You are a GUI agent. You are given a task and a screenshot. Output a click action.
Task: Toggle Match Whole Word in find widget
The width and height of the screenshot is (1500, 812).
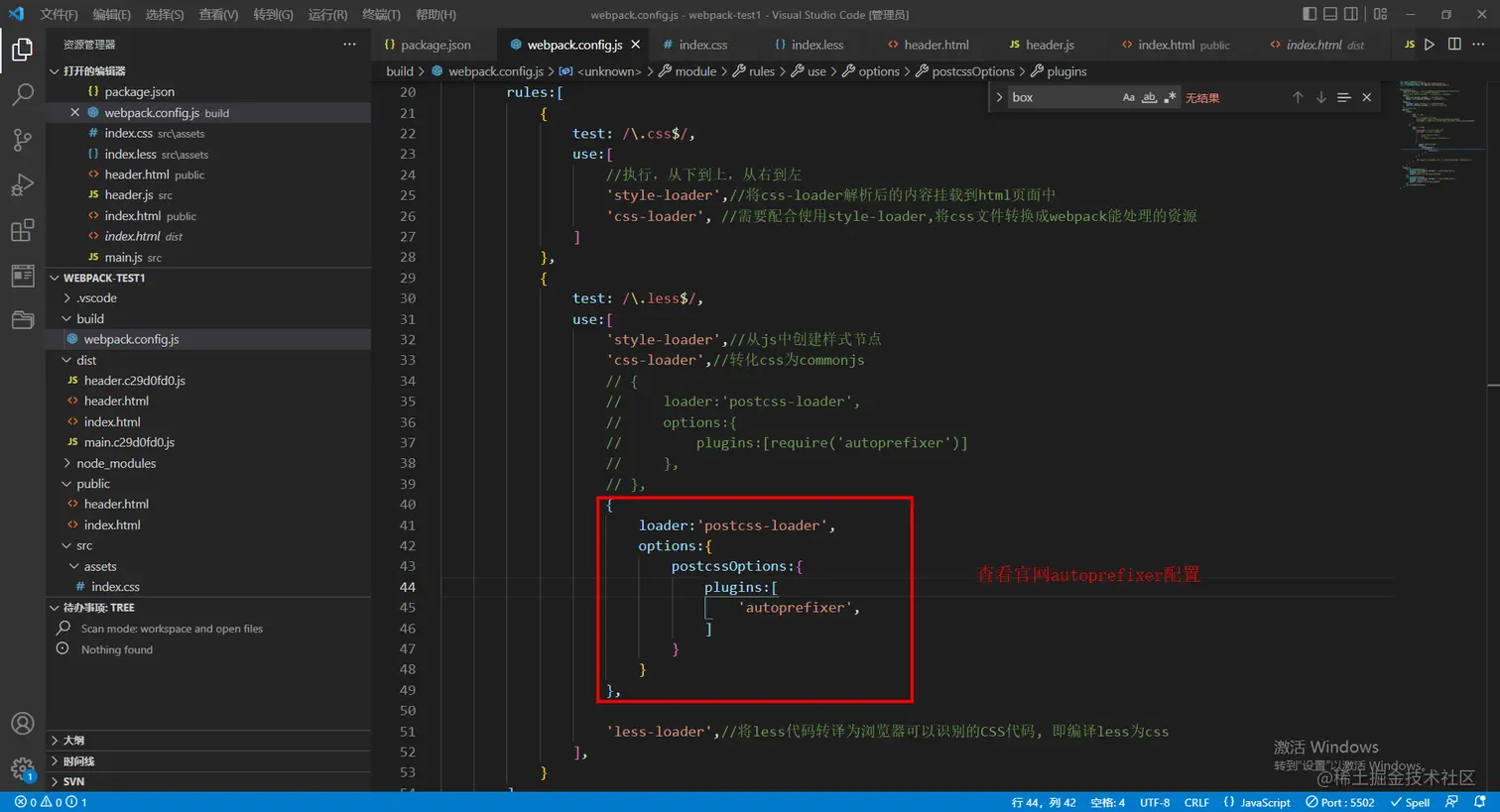point(1149,97)
